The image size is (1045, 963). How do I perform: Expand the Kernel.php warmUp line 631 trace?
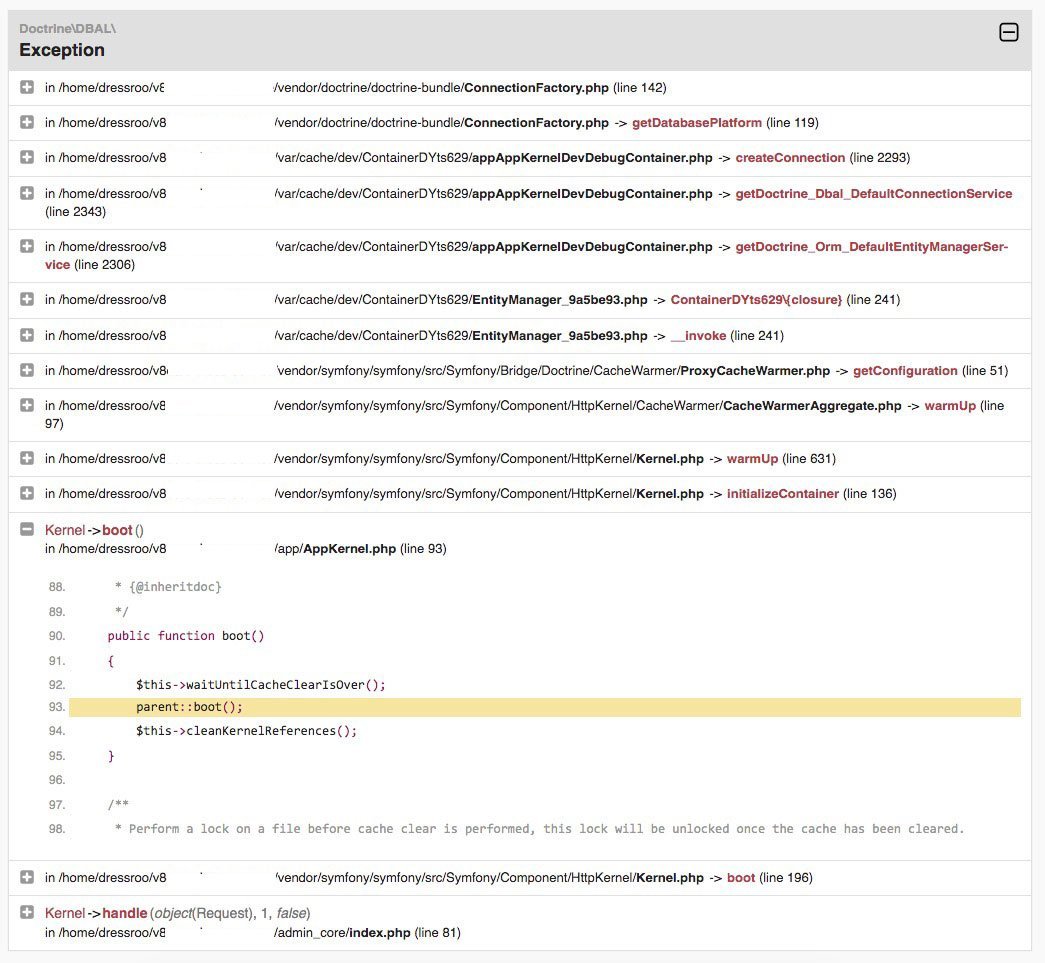point(27,459)
